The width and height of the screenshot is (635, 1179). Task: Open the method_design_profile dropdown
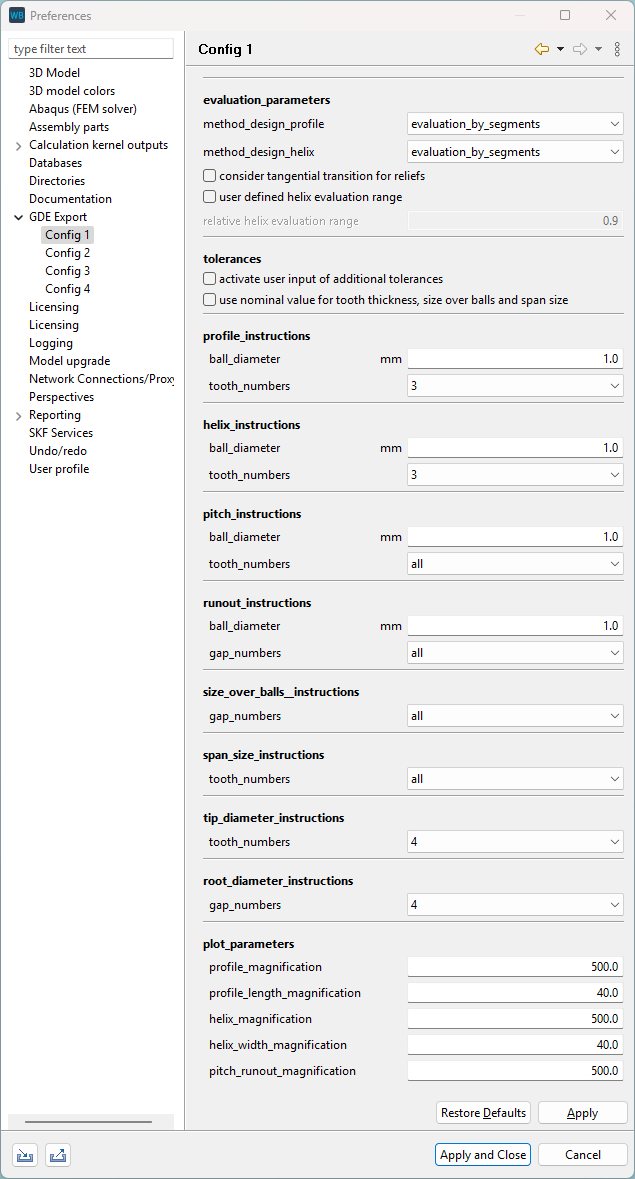point(514,123)
